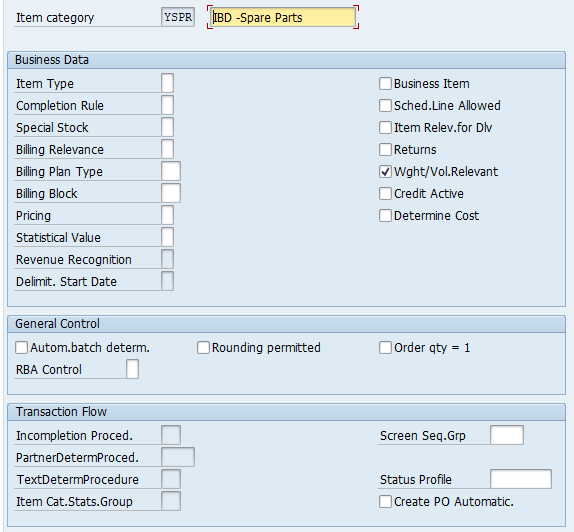Image resolution: width=574 pixels, height=532 pixels.
Task: Click the Special Stock label text
Action: pos(52,128)
